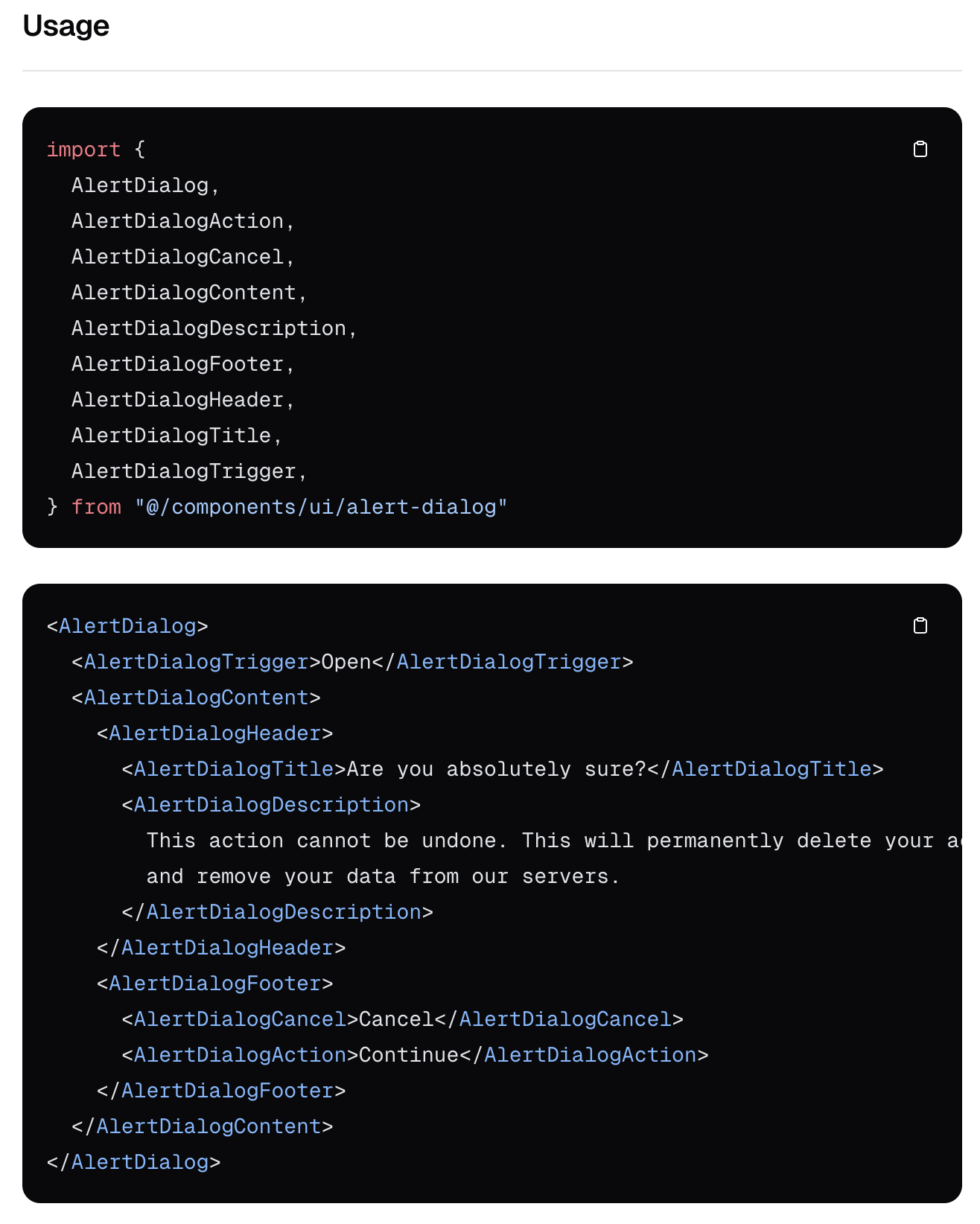Click AlertDialogDescription in the import list

[x=209, y=328]
